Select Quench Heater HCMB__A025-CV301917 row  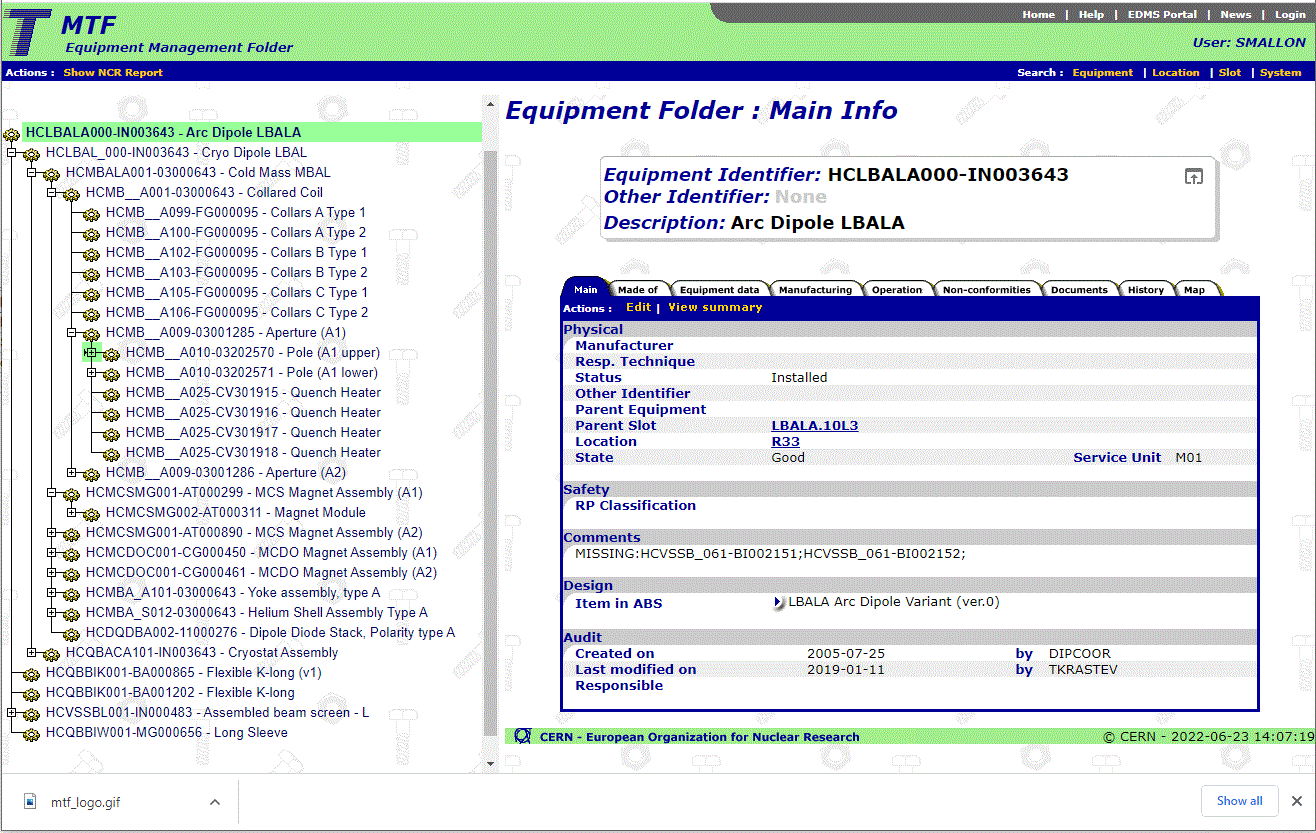[253, 433]
